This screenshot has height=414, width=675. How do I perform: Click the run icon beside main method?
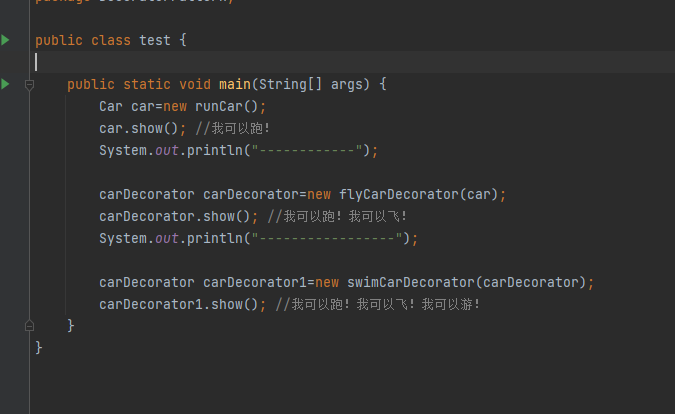coord(6,84)
